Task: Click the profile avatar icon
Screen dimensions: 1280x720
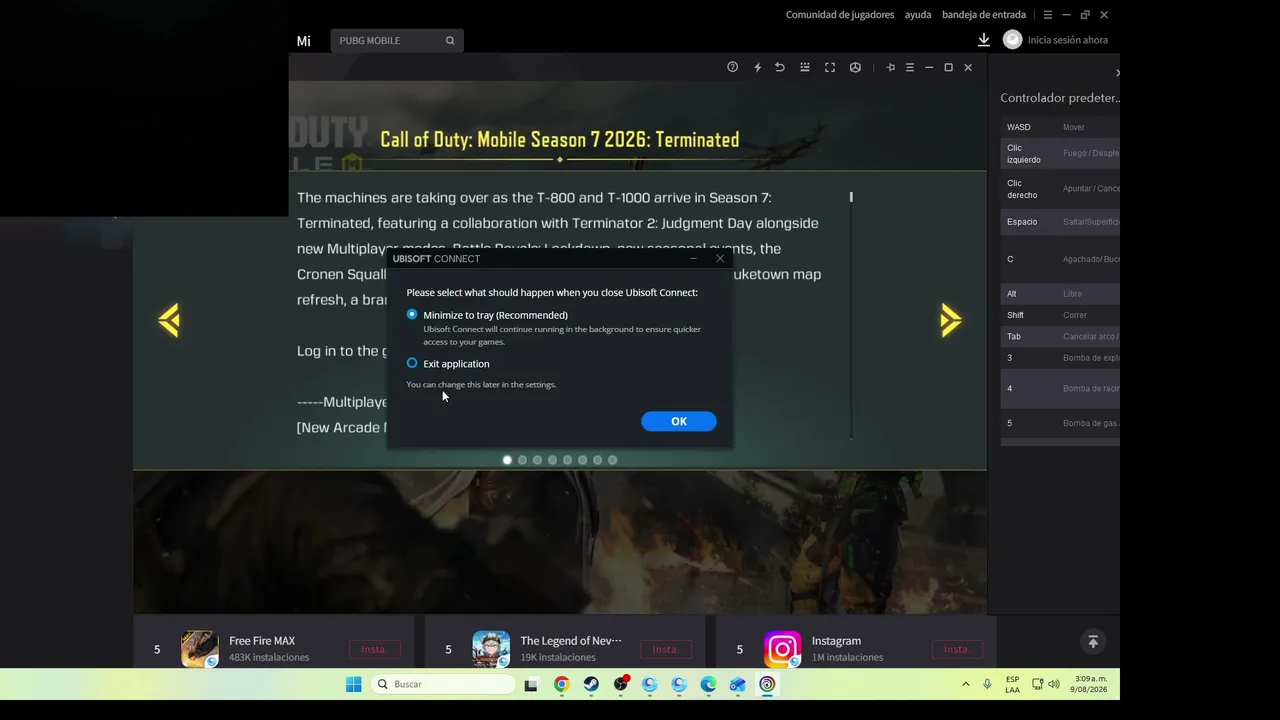Action: tap(1013, 40)
